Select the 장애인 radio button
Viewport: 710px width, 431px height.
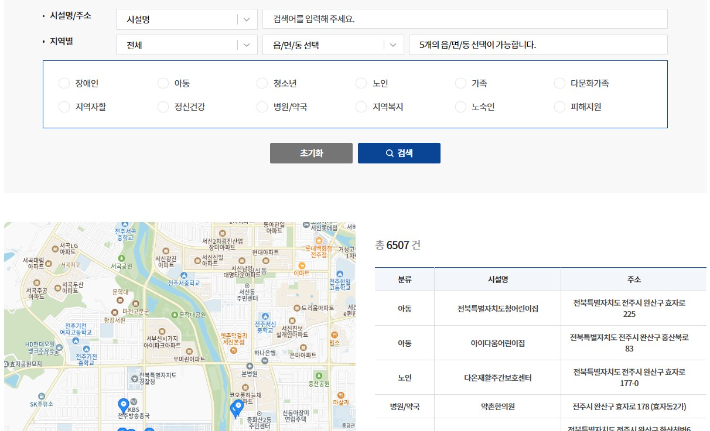click(64, 83)
